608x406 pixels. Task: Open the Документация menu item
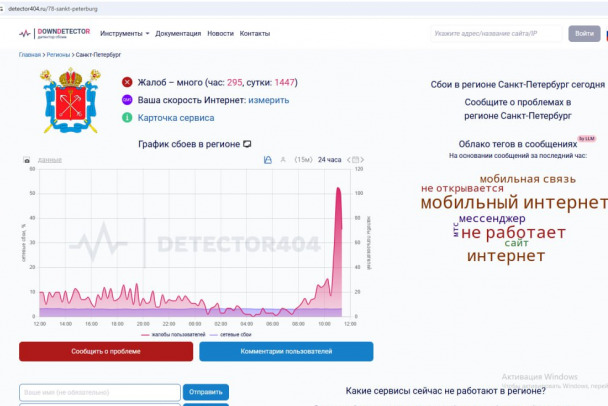coord(178,33)
